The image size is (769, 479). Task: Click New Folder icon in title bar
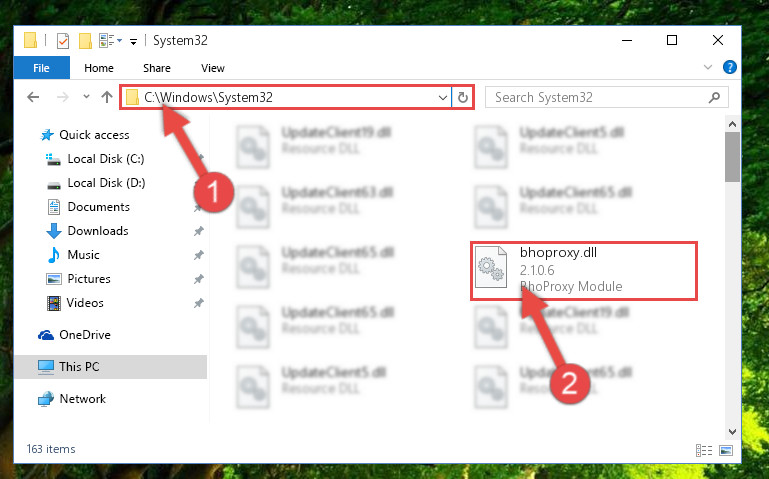click(x=85, y=41)
